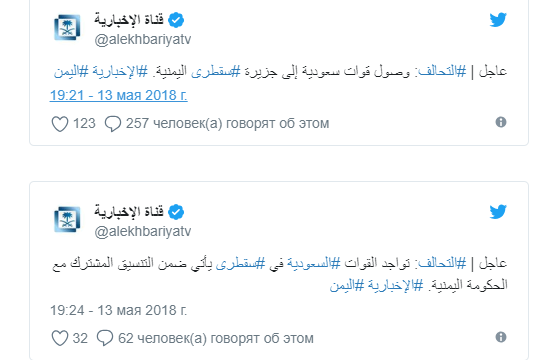The image size is (543, 360).
Task: Click info icon on the second tweet
Action: tap(501, 337)
